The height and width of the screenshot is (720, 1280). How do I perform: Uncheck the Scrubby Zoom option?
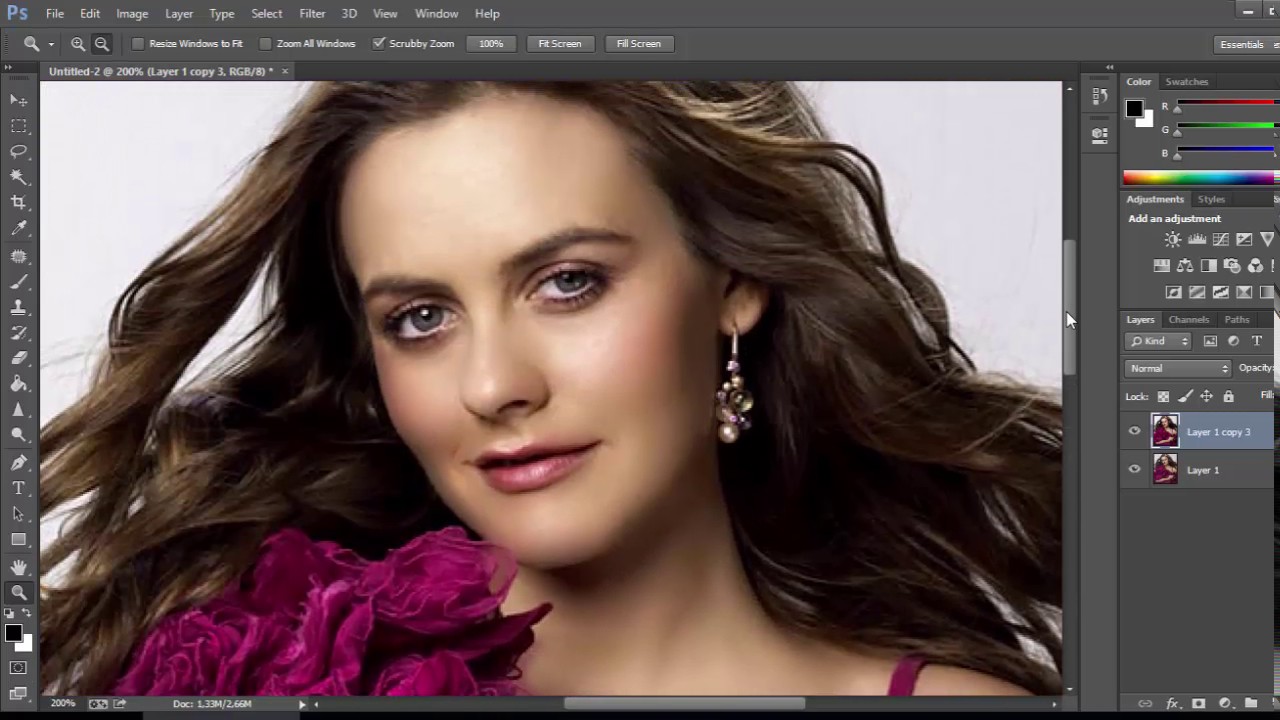tap(379, 44)
